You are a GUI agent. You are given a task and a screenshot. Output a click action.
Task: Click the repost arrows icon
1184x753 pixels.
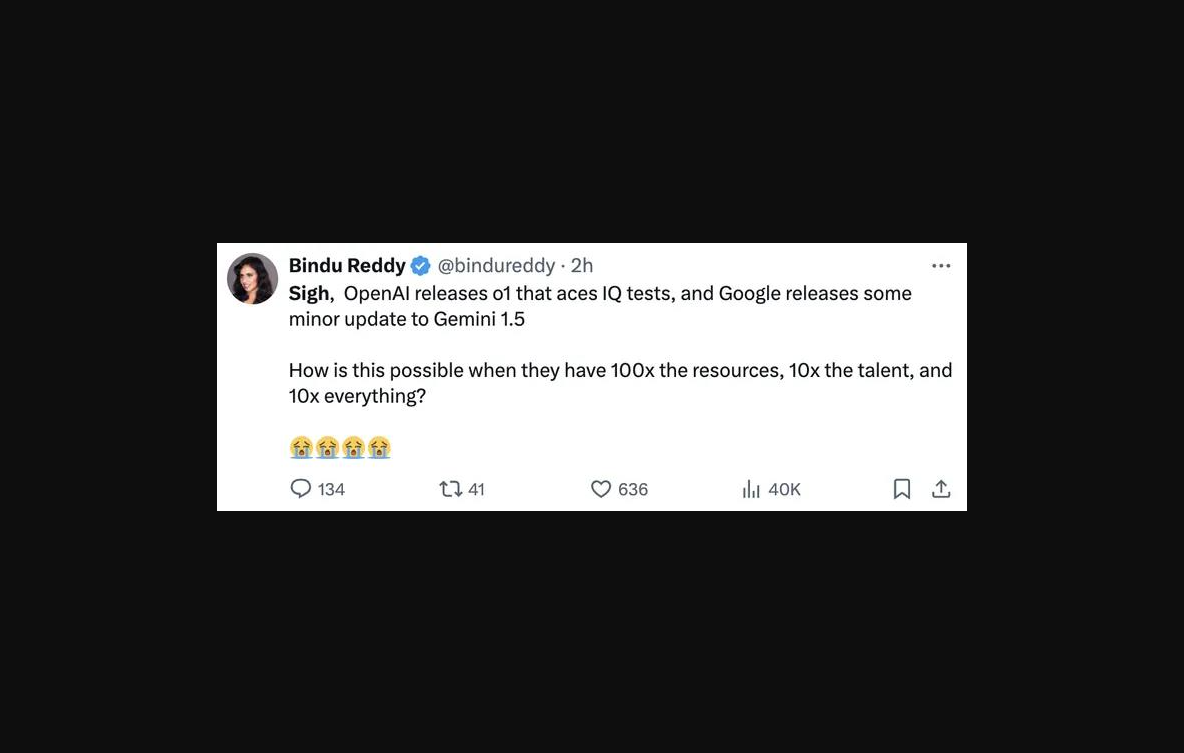pyautogui.click(x=451, y=489)
